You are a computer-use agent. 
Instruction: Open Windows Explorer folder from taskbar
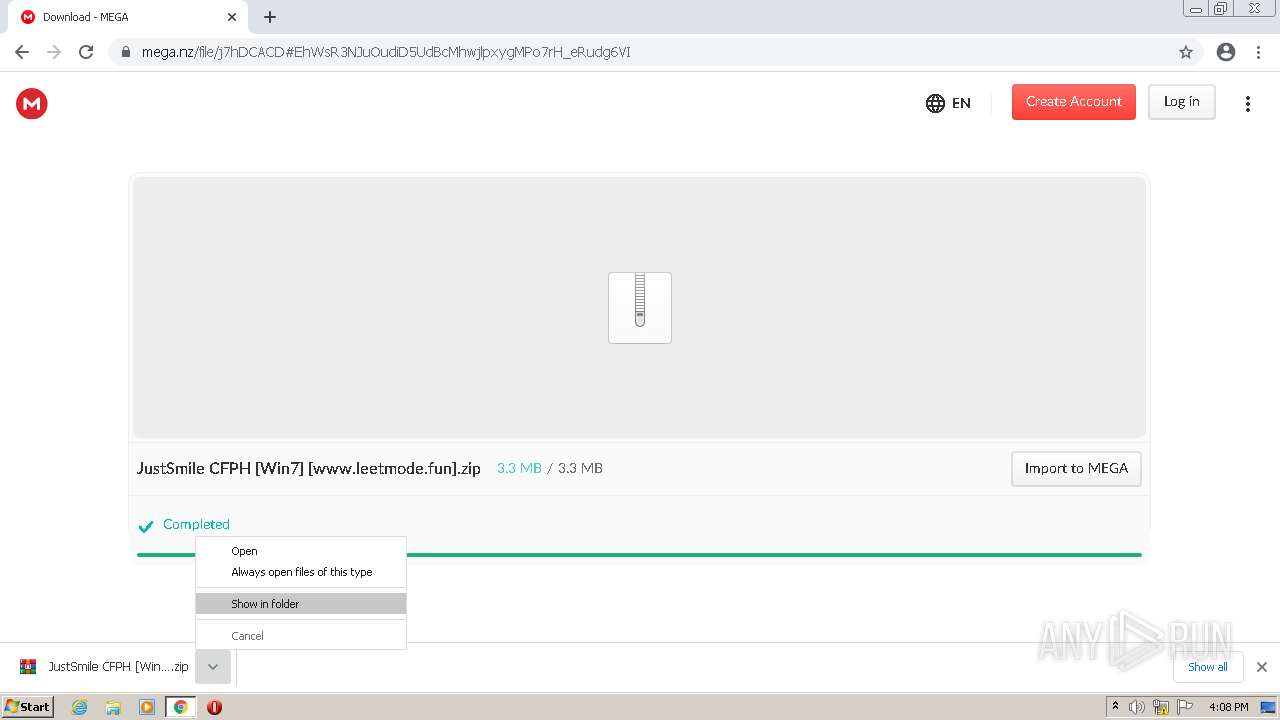pyautogui.click(x=113, y=707)
